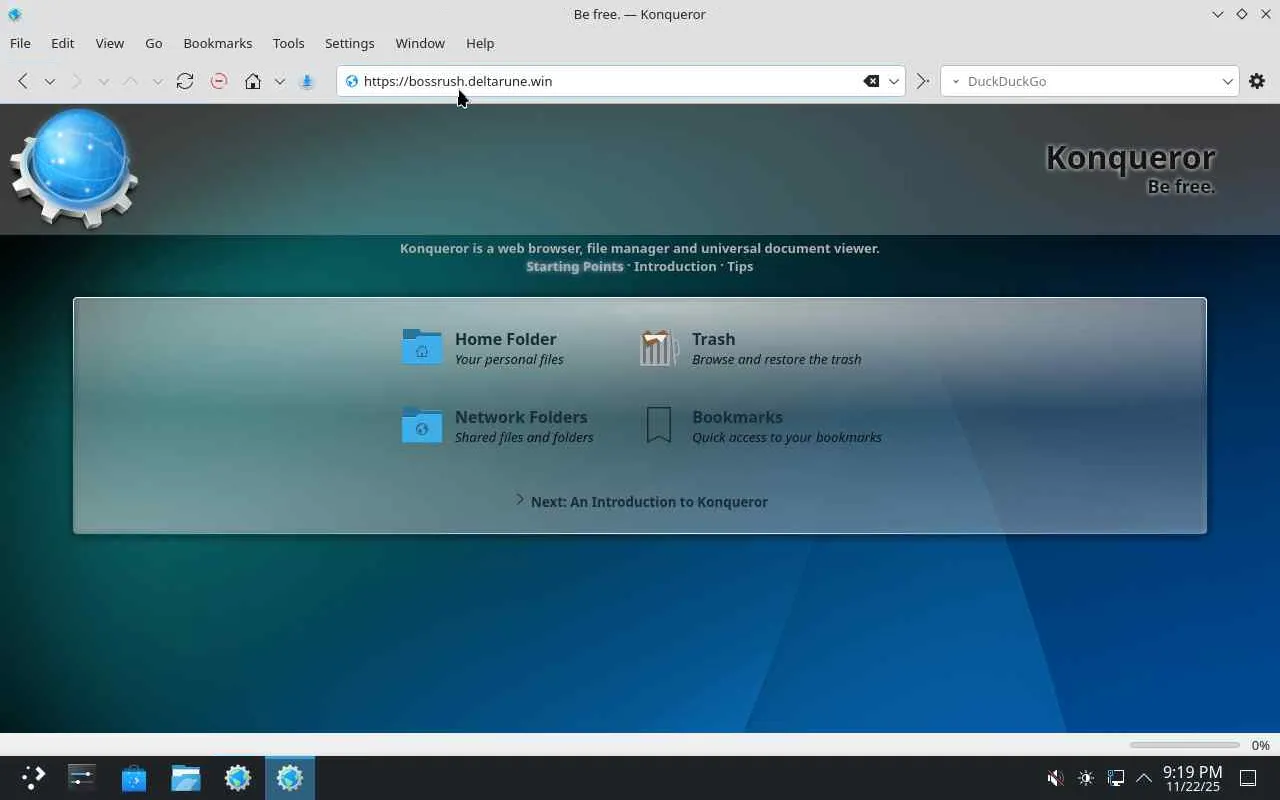Open the brightness tray icon

(x=1086, y=778)
